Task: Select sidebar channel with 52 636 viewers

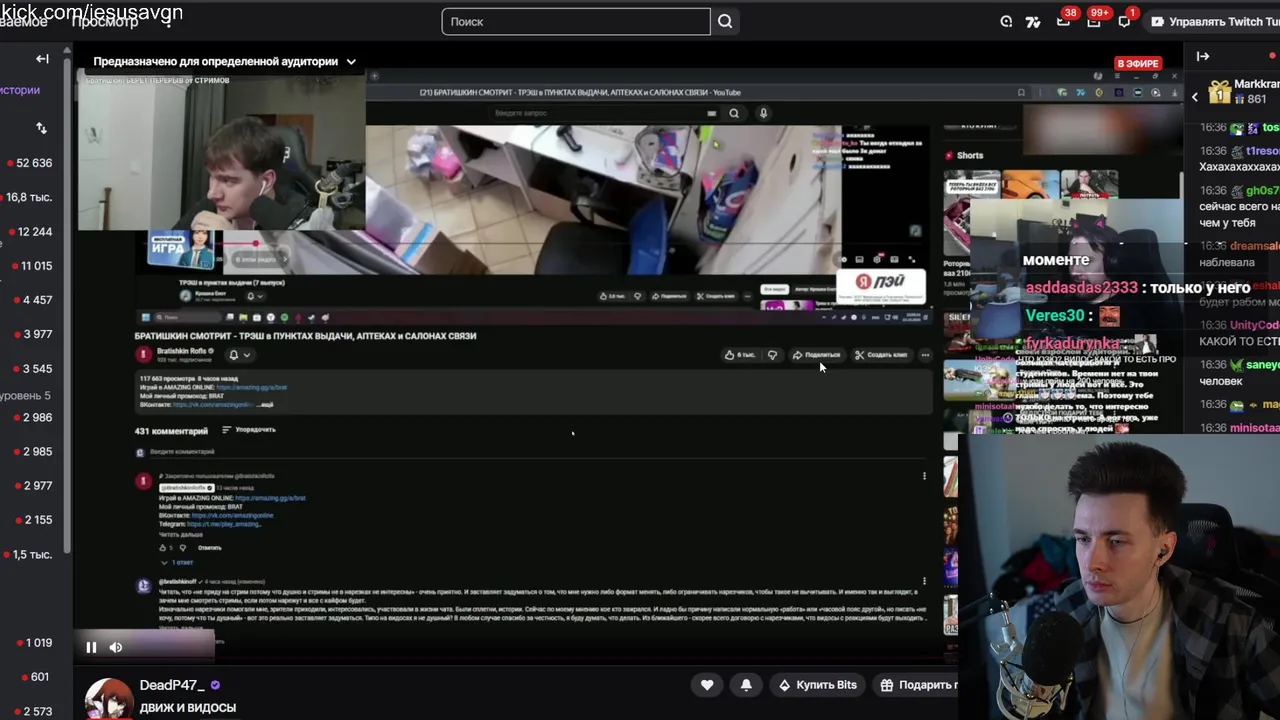Action: point(31,163)
